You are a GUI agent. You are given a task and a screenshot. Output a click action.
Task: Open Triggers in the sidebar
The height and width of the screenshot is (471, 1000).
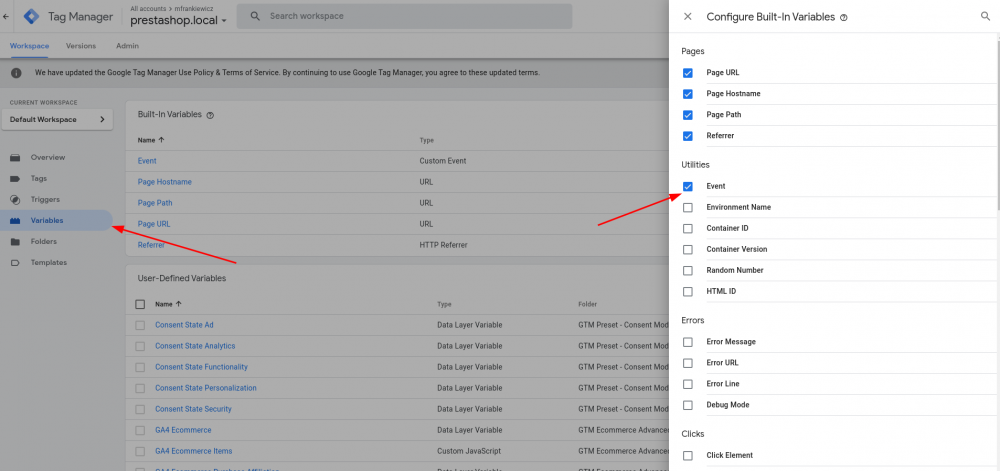coord(45,199)
